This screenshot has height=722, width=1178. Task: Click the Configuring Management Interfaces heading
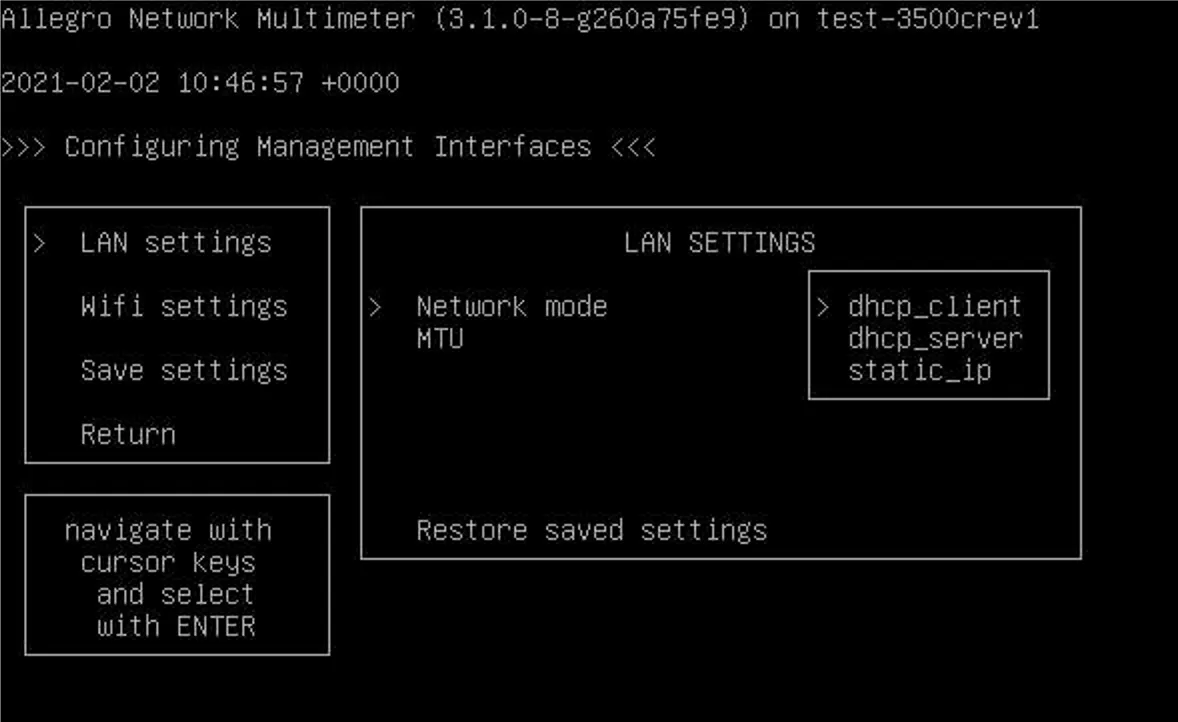click(328, 147)
